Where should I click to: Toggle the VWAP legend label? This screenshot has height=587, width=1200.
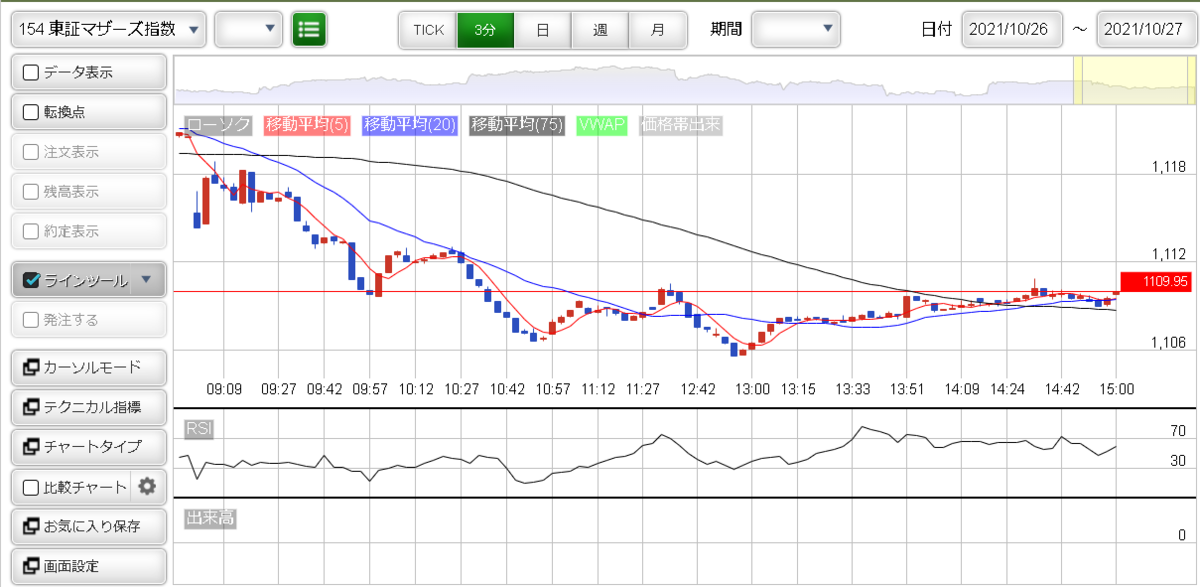click(601, 125)
